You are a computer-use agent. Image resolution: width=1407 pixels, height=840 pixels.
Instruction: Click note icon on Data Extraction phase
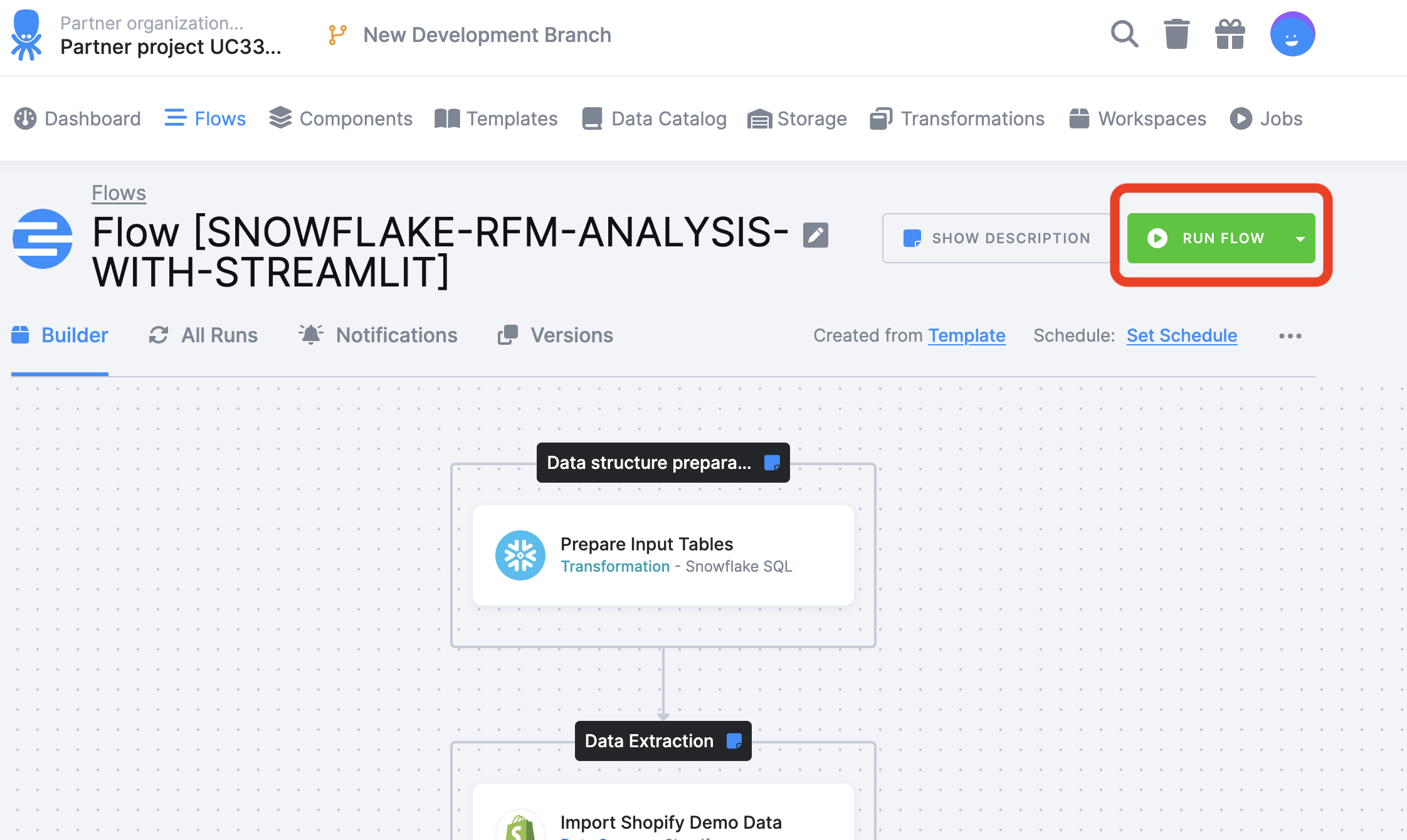[734, 741]
